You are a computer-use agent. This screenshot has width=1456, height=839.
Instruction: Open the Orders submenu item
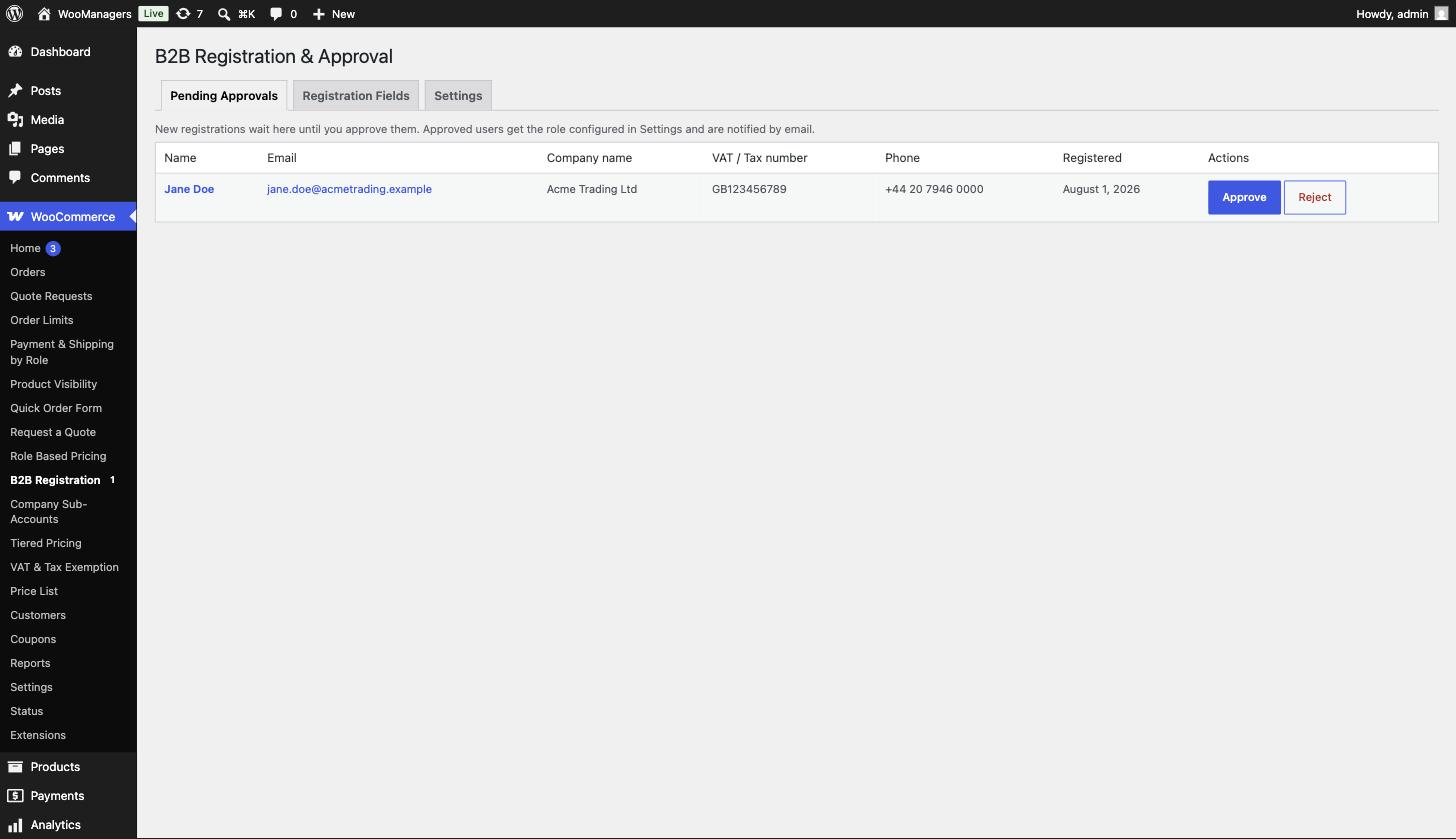(x=28, y=272)
